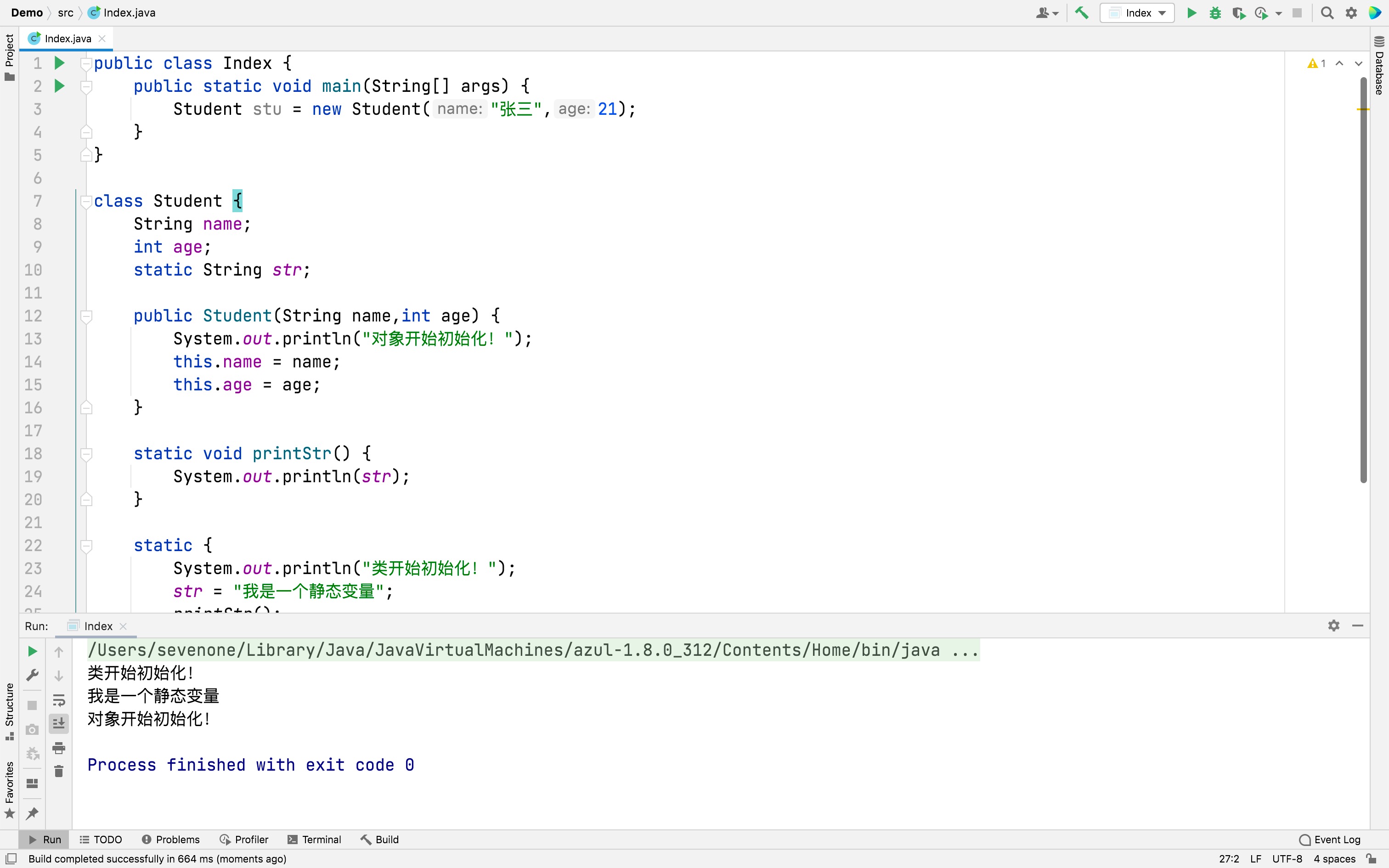
Task: Click the Debug bug icon
Action: [x=1214, y=13]
